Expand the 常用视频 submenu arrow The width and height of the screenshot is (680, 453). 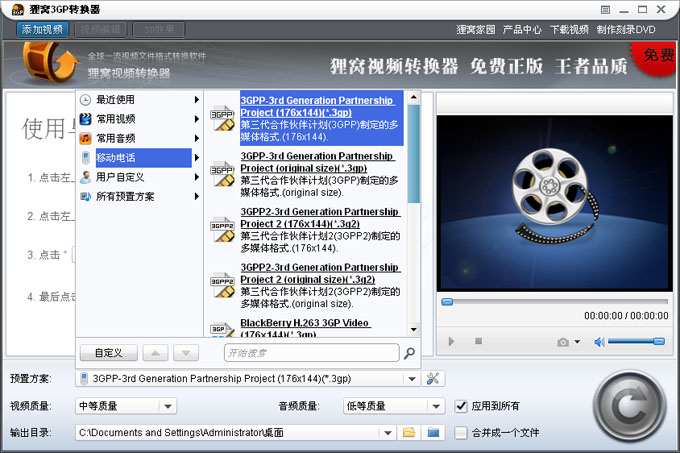pos(196,119)
